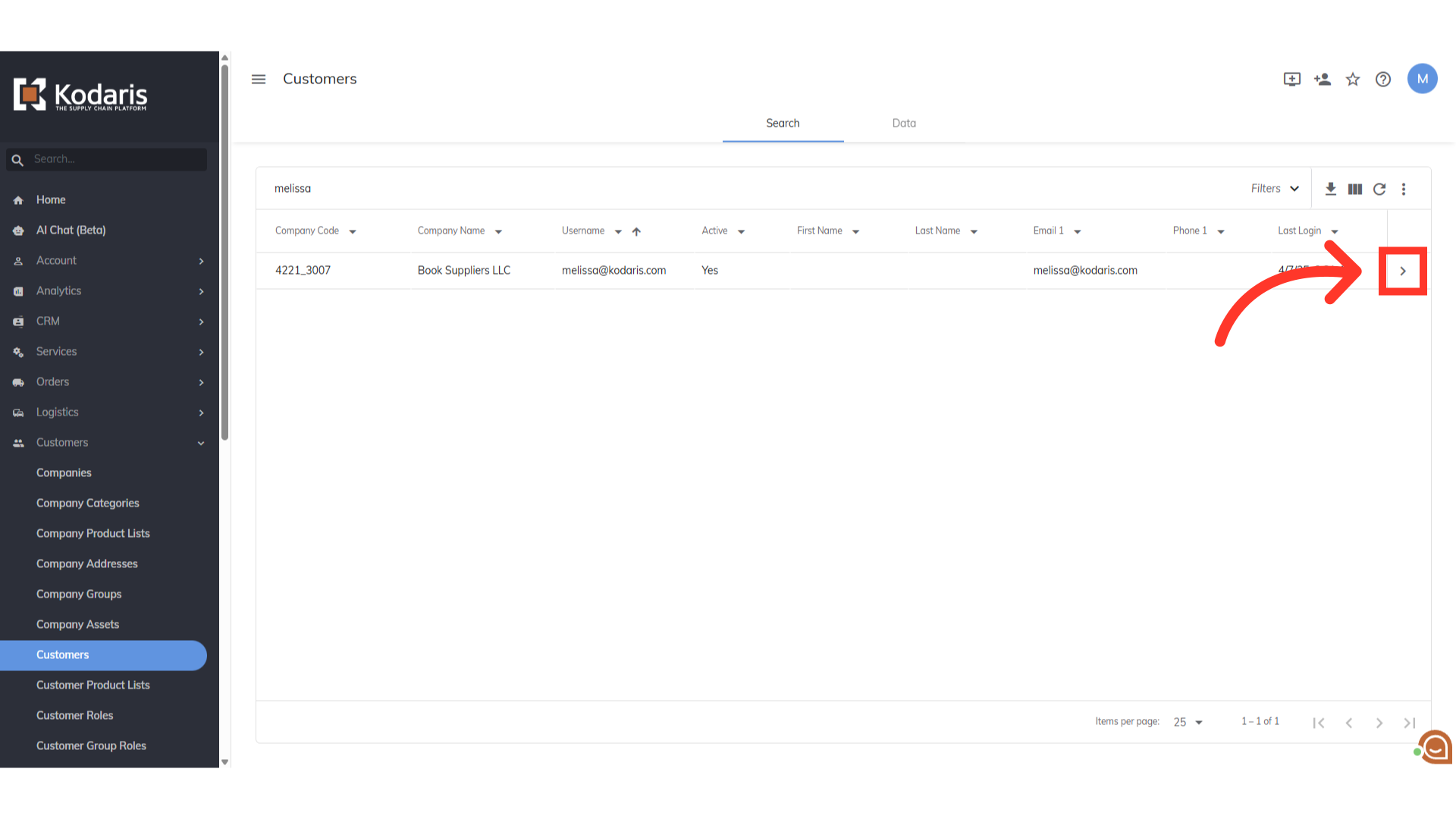Open the chat support widget icon

(1436, 748)
